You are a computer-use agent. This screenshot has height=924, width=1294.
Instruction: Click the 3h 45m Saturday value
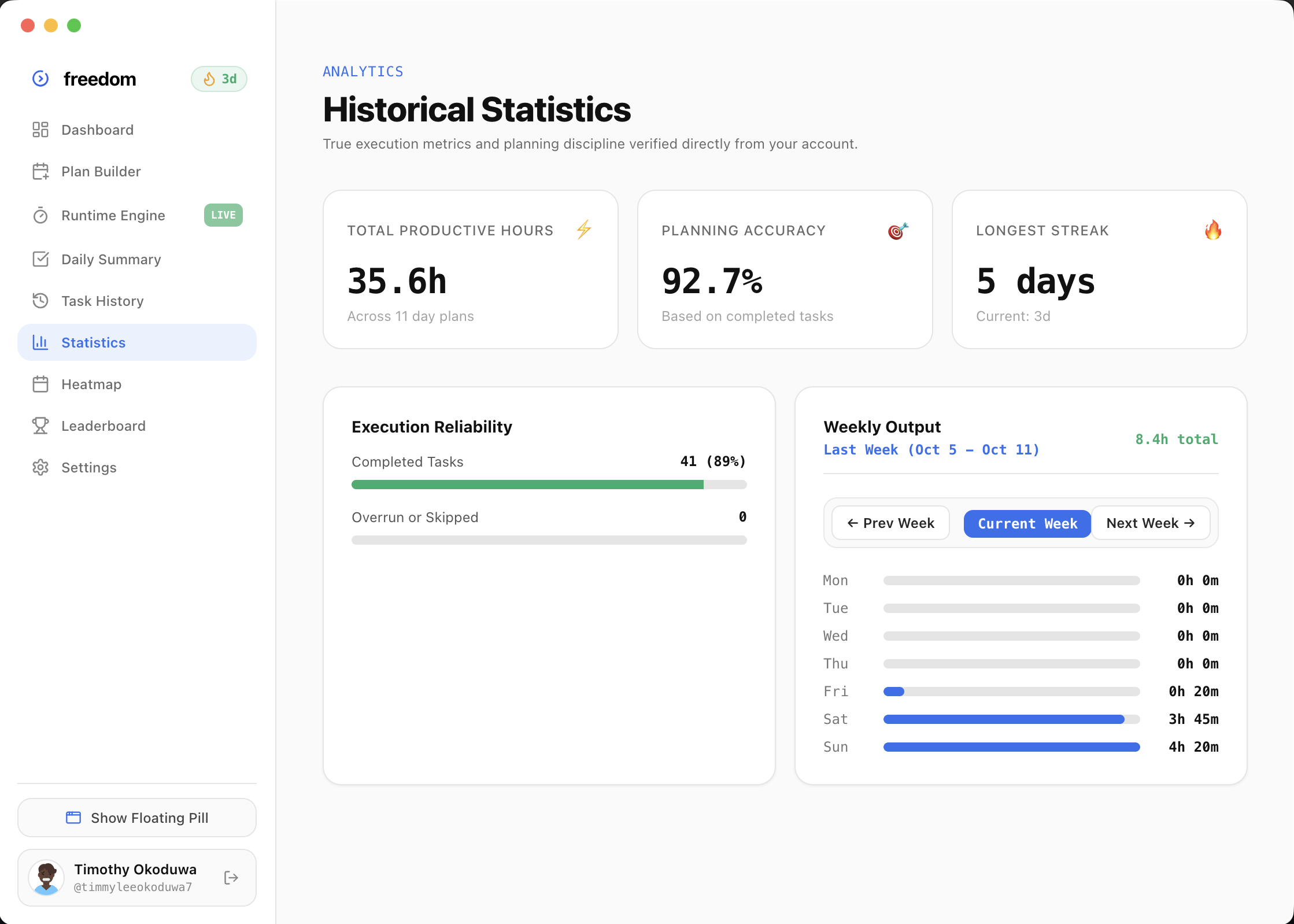1193,719
